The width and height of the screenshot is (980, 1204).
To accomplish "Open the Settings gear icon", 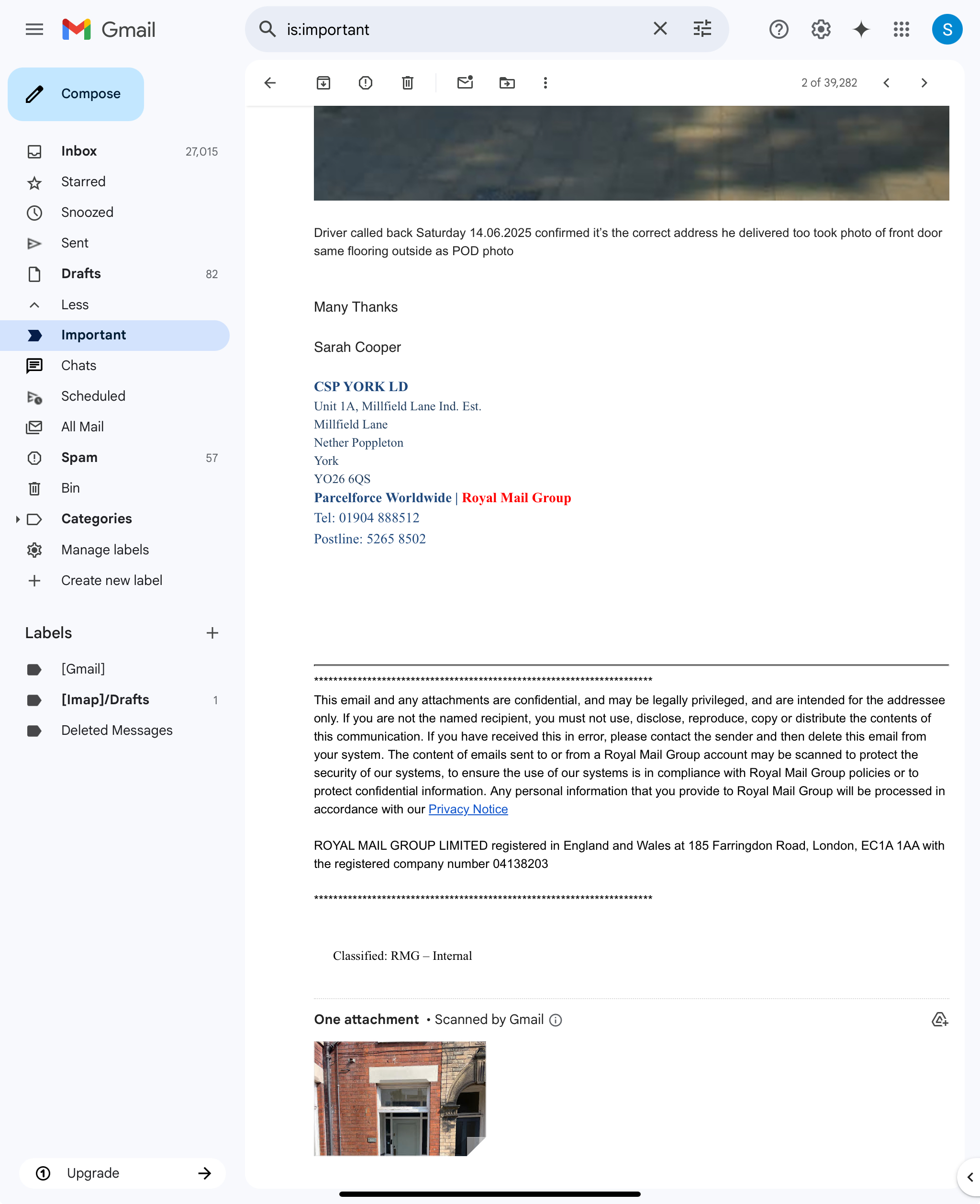I will [821, 29].
